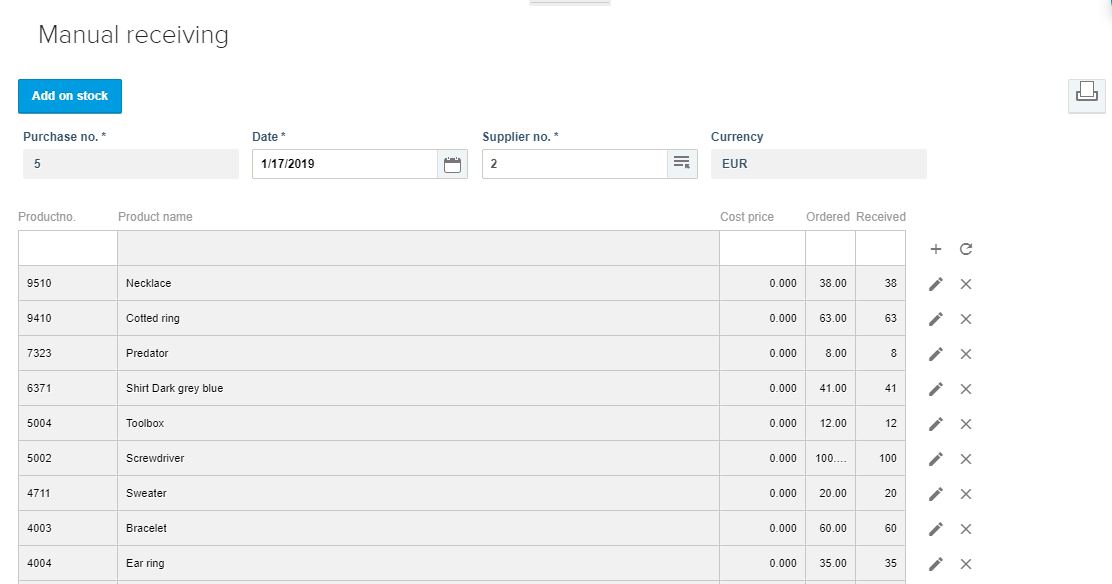
Task: Select the Shirt Dark grey blue row
Action: (x=462, y=388)
